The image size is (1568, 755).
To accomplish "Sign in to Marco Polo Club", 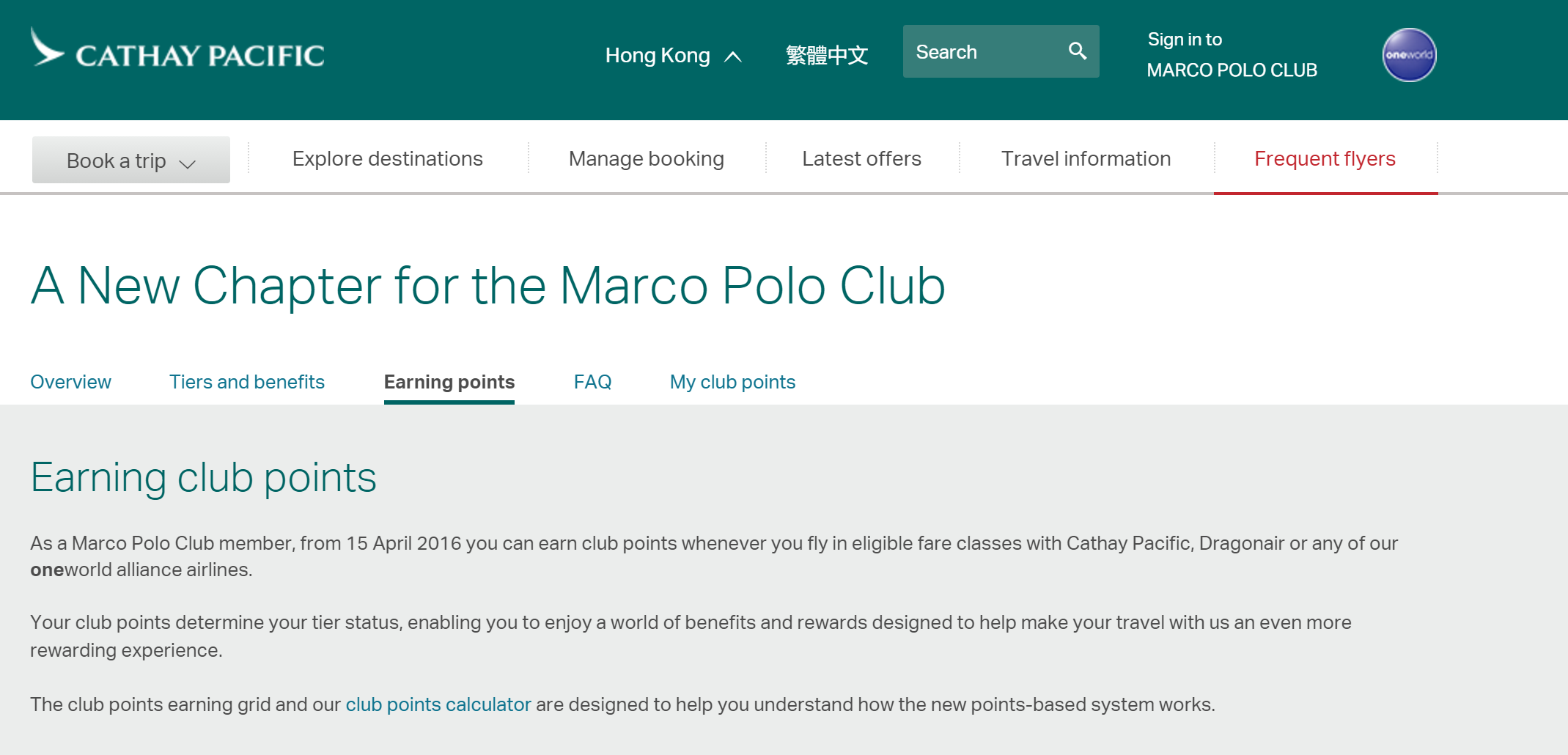I will [1232, 55].
